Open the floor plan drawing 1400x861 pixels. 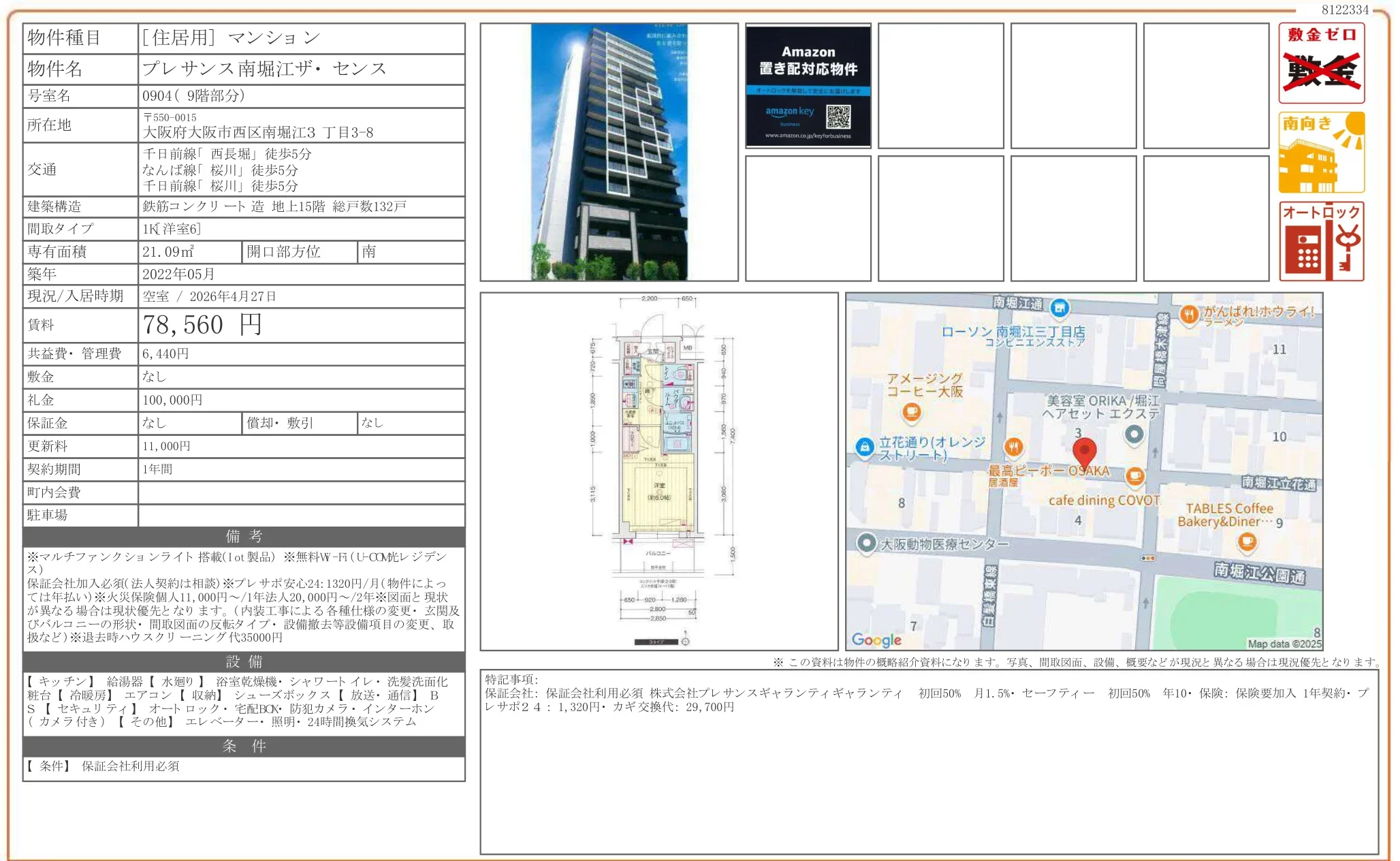tap(658, 471)
